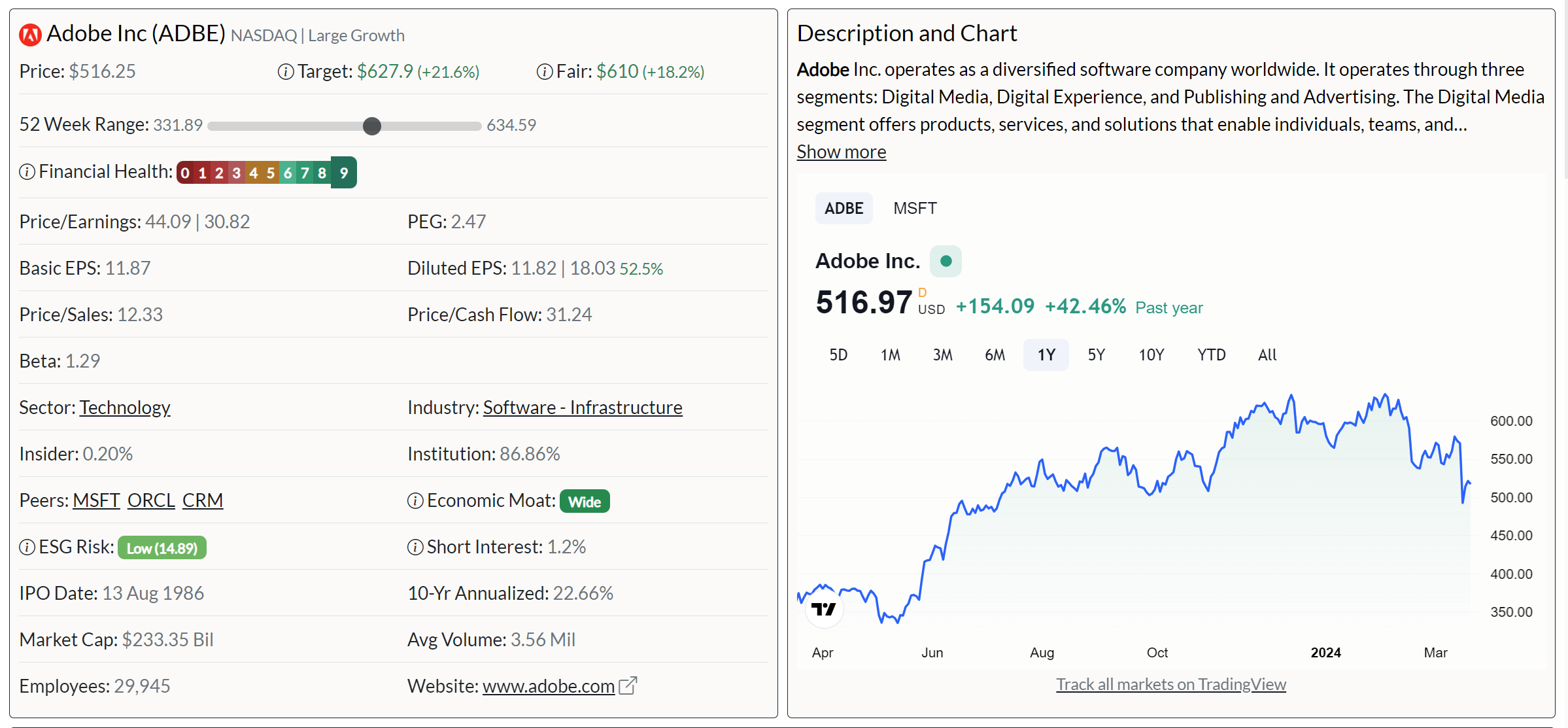Open the CRM peer link
The width and height of the screenshot is (1568, 728).
tap(203, 500)
